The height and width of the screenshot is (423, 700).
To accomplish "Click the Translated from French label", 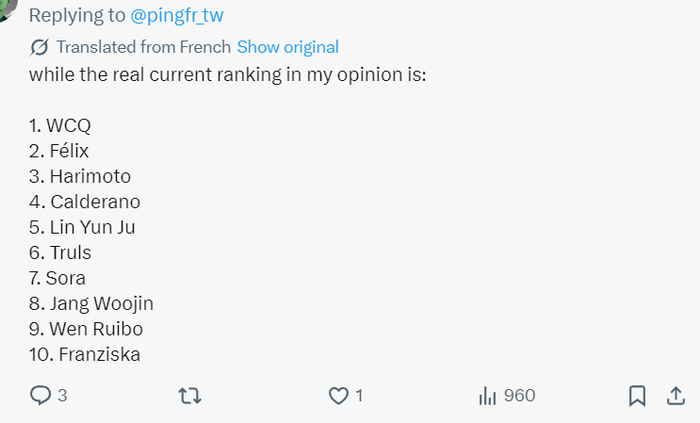I will coord(144,47).
